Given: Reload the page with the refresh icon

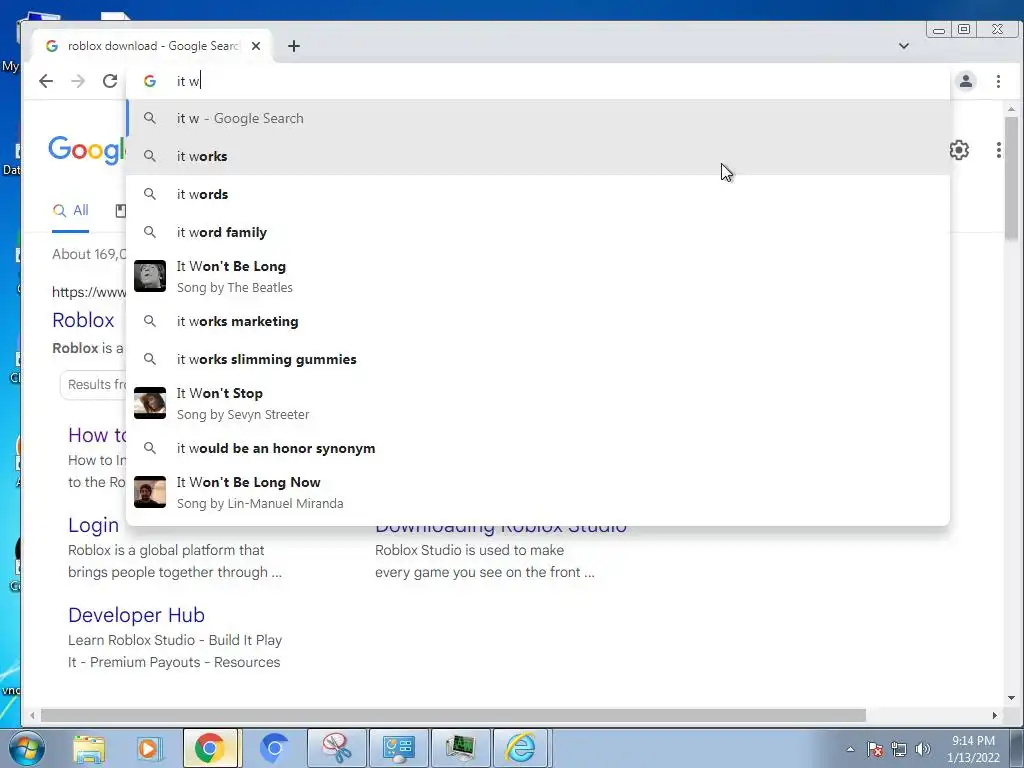Looking at the screenshot, I should click(110, 81).
